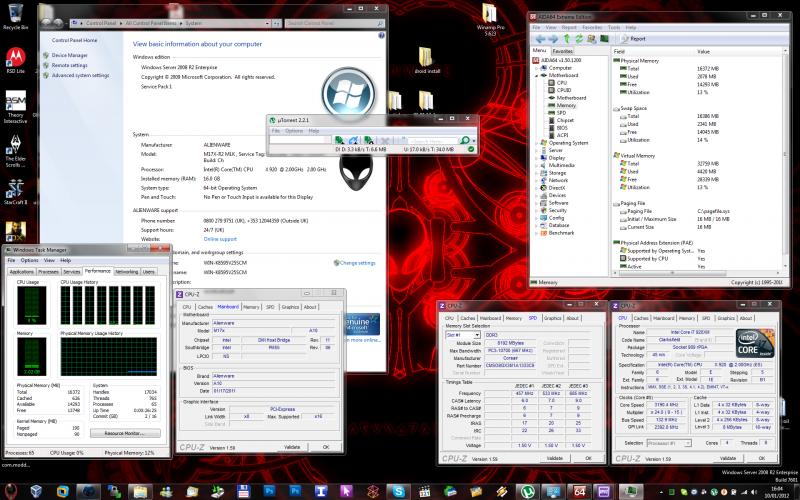
Task: Expand the Computer node in AIDA64 tree
Action: point(537,68)
